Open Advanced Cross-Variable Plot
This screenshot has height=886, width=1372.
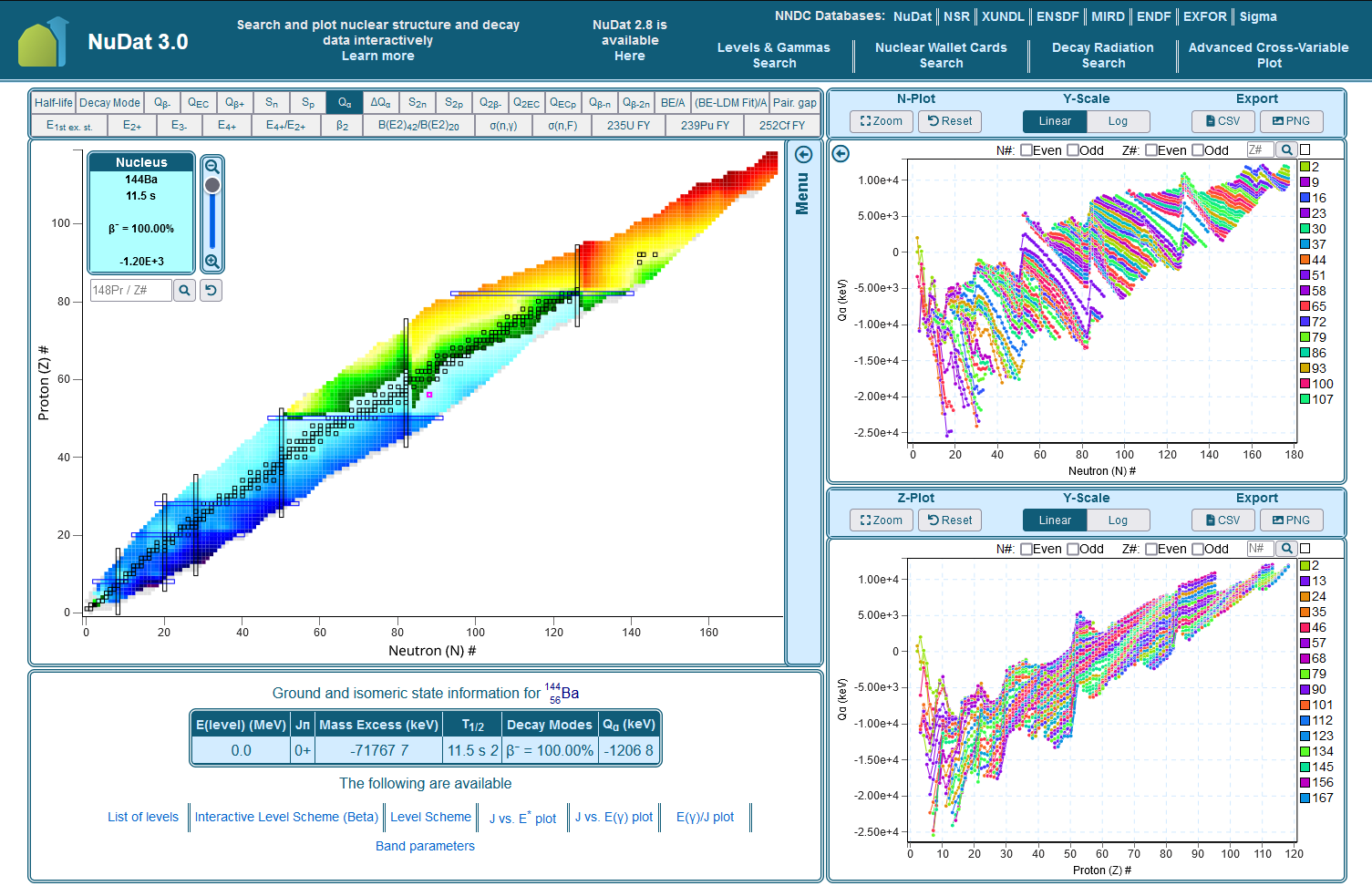[x=1268, y=55]
